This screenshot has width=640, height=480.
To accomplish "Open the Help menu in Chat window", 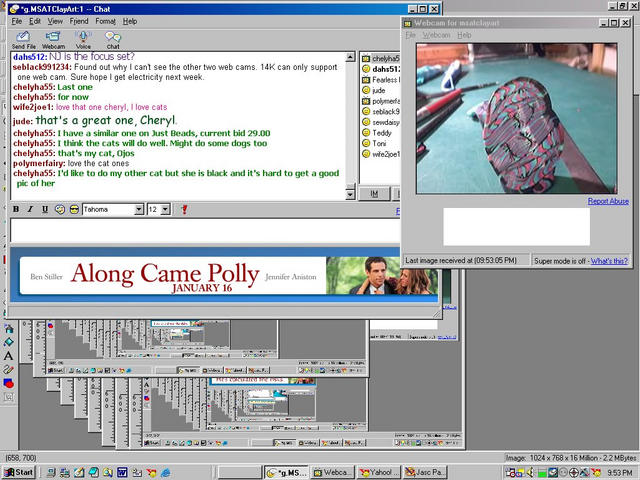I will click(x=130, y=21).
